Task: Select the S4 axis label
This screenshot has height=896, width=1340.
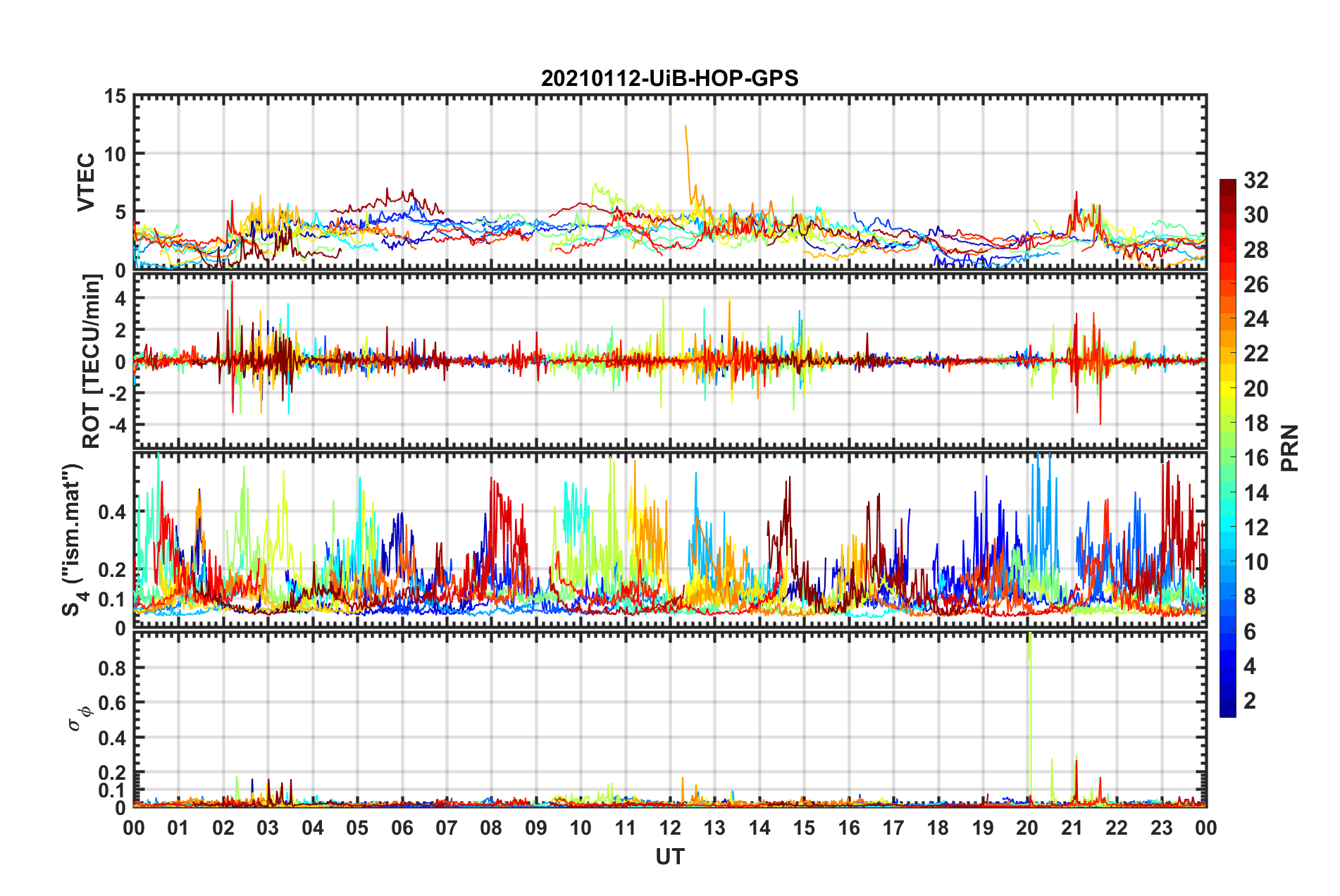Action: [x=73, y=540]
